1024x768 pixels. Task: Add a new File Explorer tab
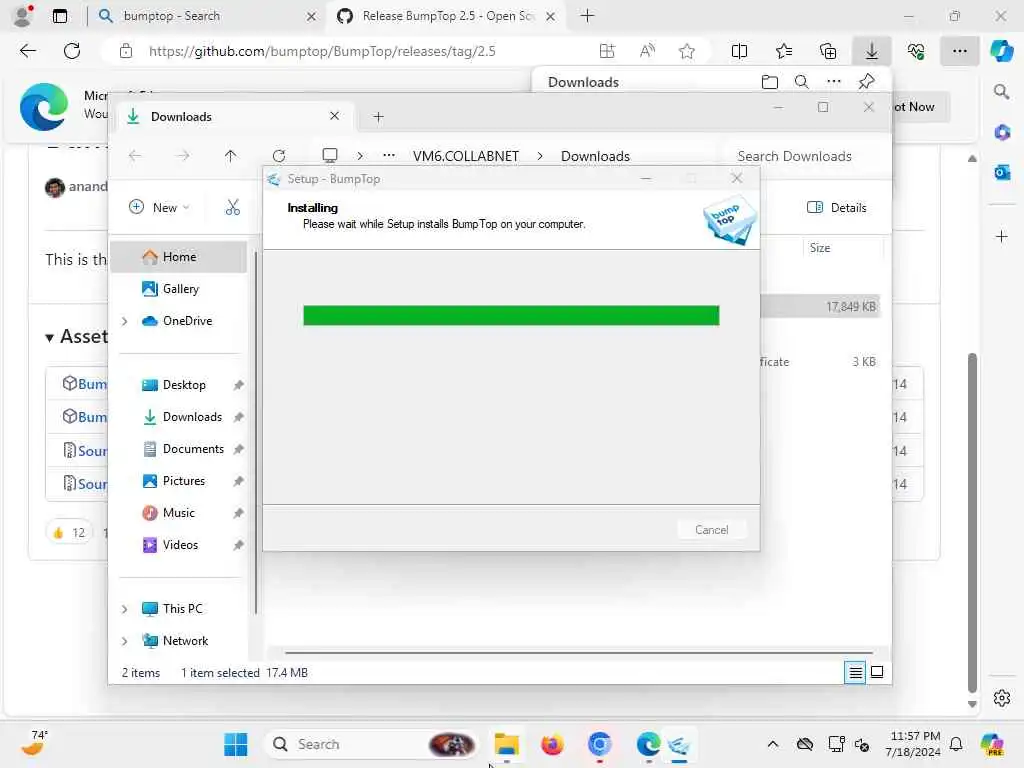[x=378, y=117]
